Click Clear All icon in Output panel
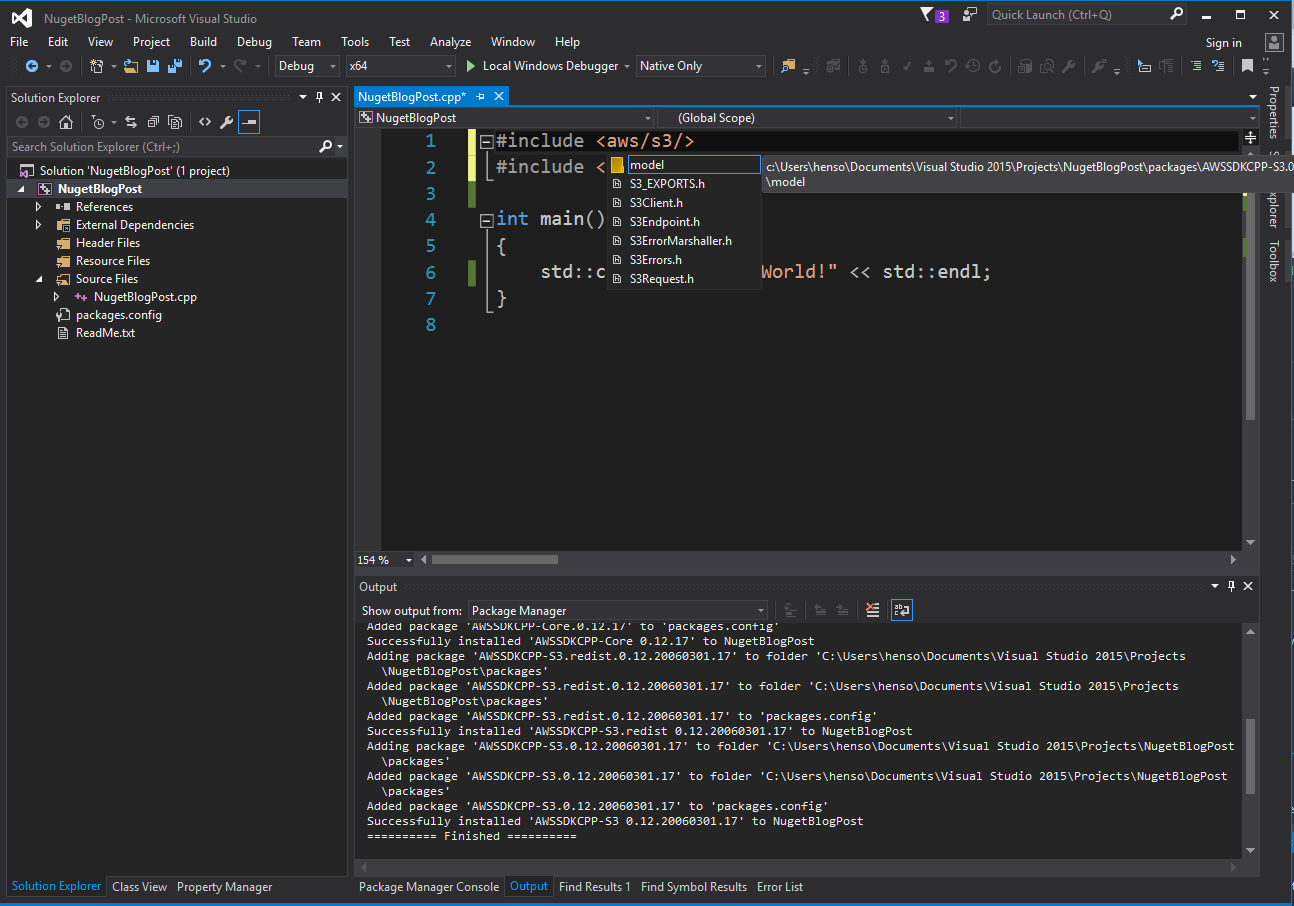This screenshot has width=1294, height=906. [873, 610]
